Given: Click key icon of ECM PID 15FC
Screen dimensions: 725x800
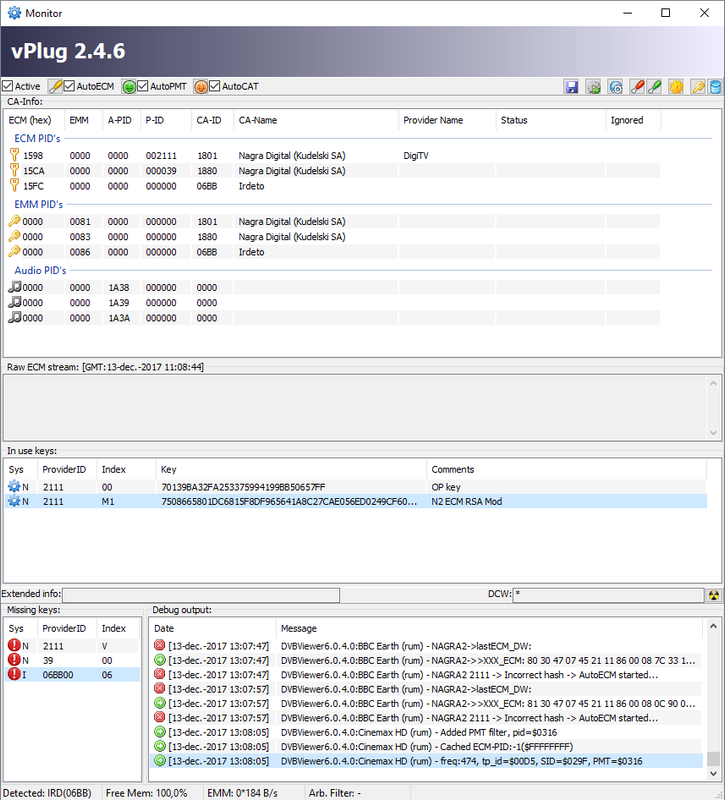Looking at the screenshot, I should pyautogui.click(x=14, y=185).
